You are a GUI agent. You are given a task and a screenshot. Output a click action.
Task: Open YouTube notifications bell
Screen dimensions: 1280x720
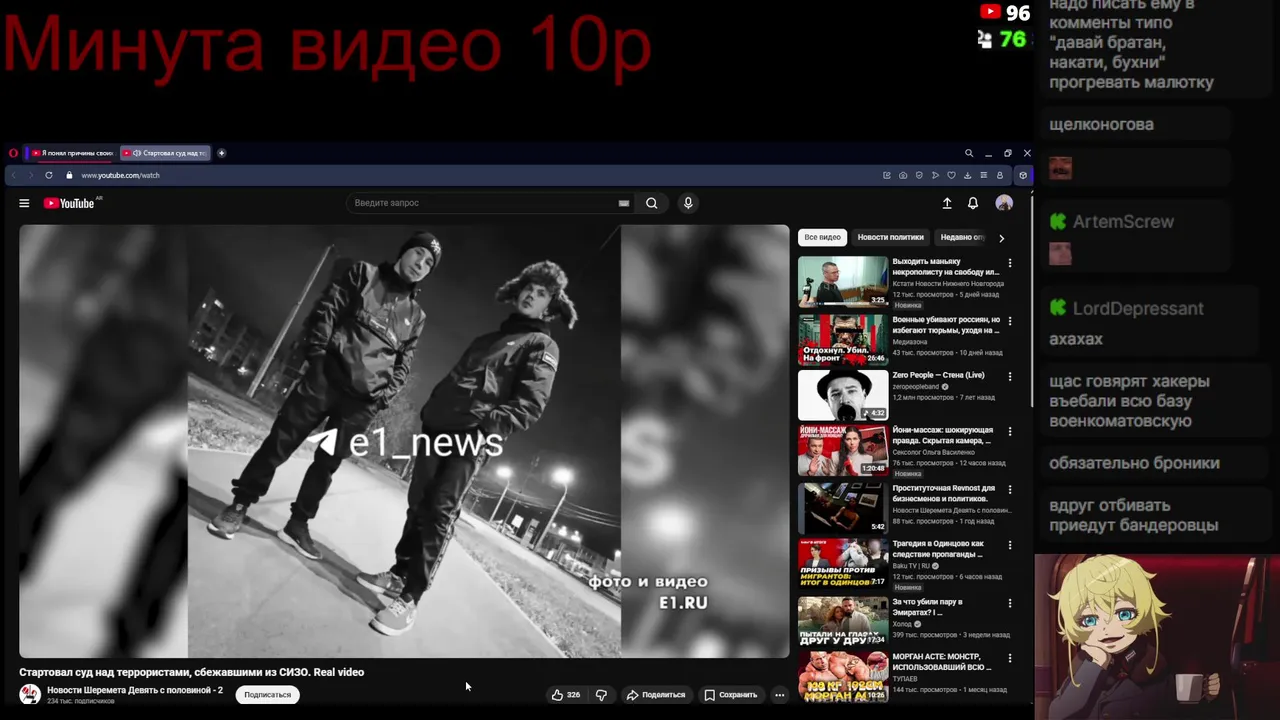[x=973, y=203]
